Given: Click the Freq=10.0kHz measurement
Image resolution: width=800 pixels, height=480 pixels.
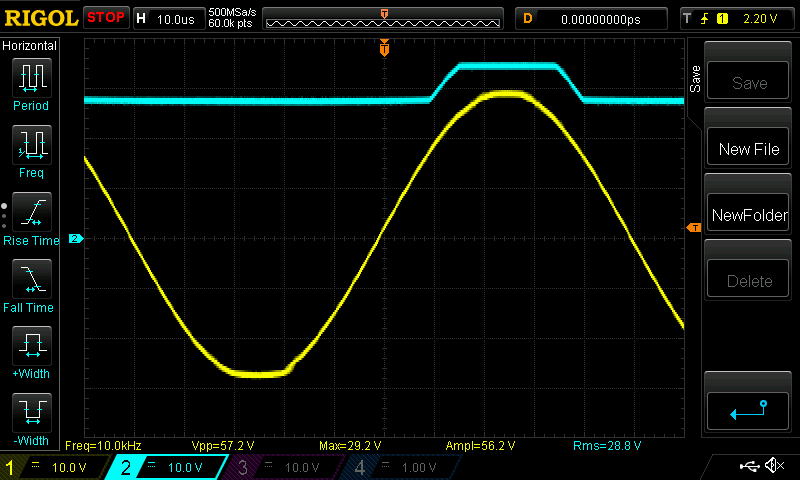Looking at the screenshot, I should point(103,446).
